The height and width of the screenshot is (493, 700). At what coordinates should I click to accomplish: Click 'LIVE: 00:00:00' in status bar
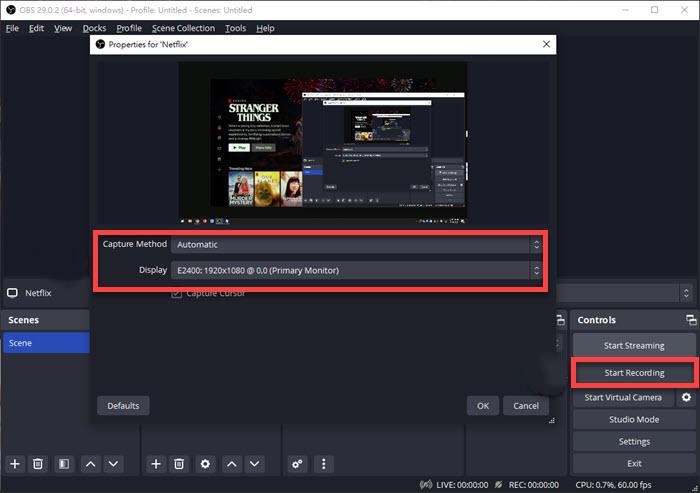(x=462, y=485)
